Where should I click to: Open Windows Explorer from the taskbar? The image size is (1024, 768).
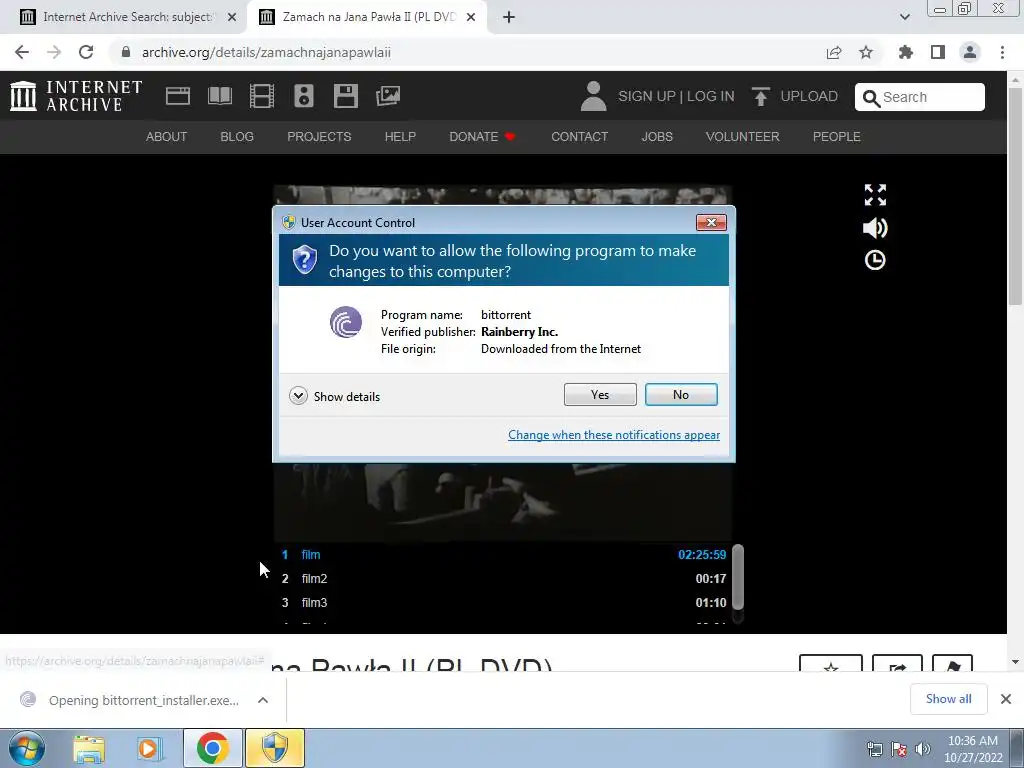pos(89,748)
